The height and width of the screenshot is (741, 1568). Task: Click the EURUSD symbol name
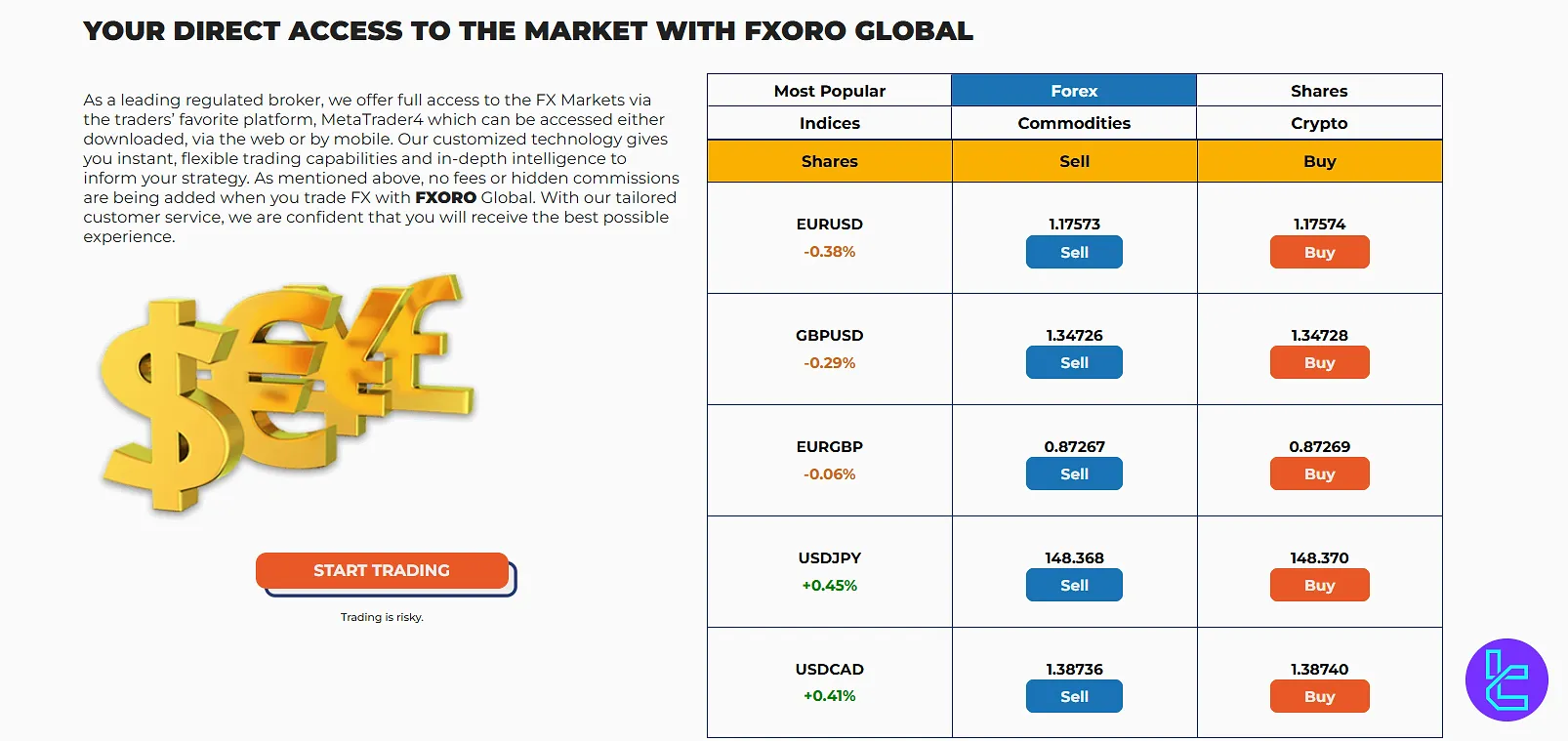click(x=829, y=225)
